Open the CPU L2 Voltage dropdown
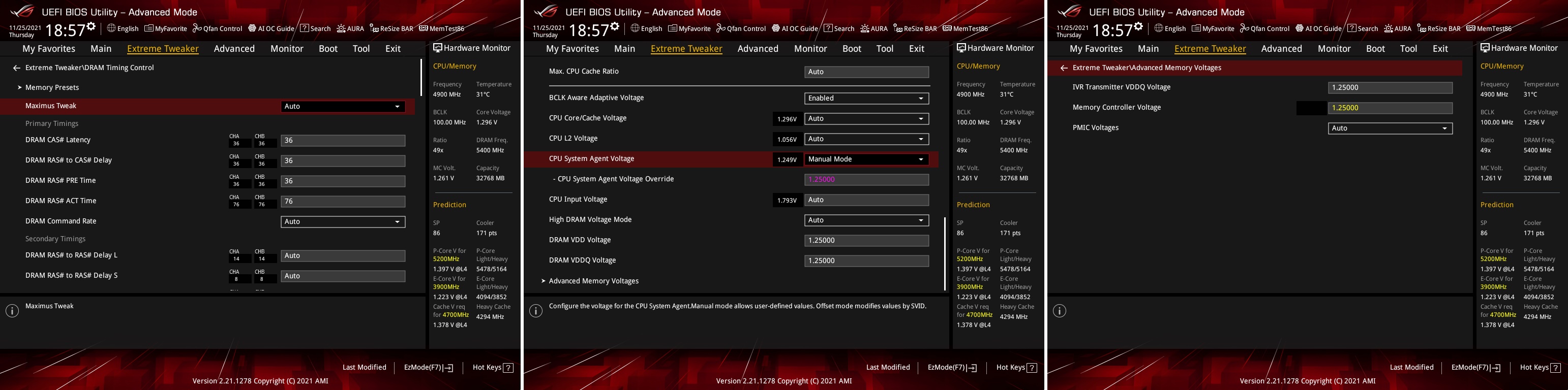1568x390 pixels. (x=866, y=139)
